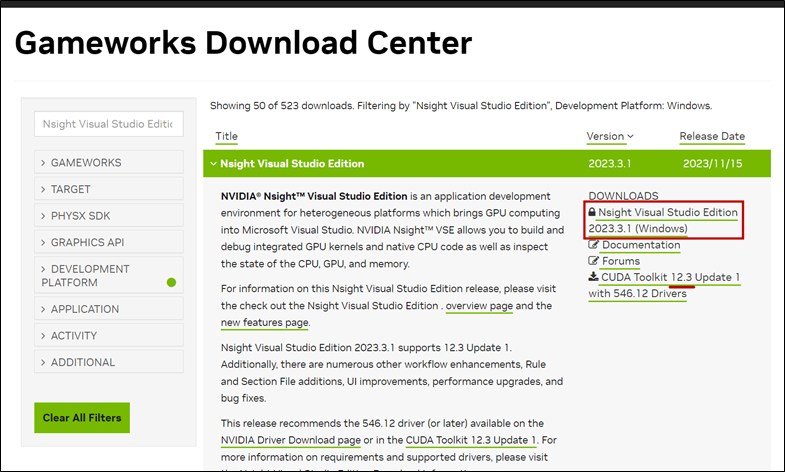Expand the APPLICATION filter section
The width and height of the screenshot is (785, 472).
(109, 309)
